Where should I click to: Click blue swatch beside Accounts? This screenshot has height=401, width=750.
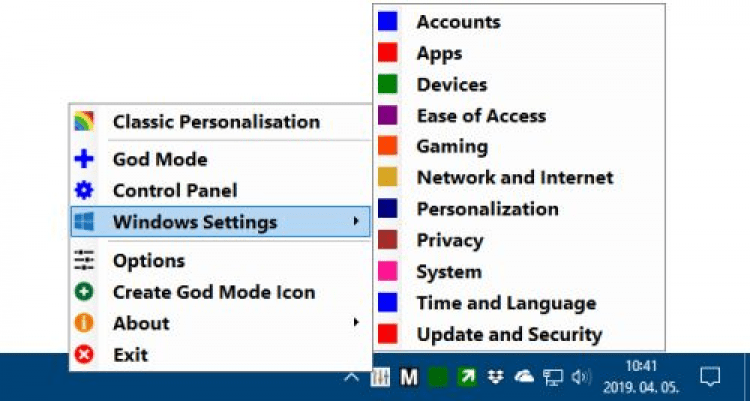[x=387, y=22]
